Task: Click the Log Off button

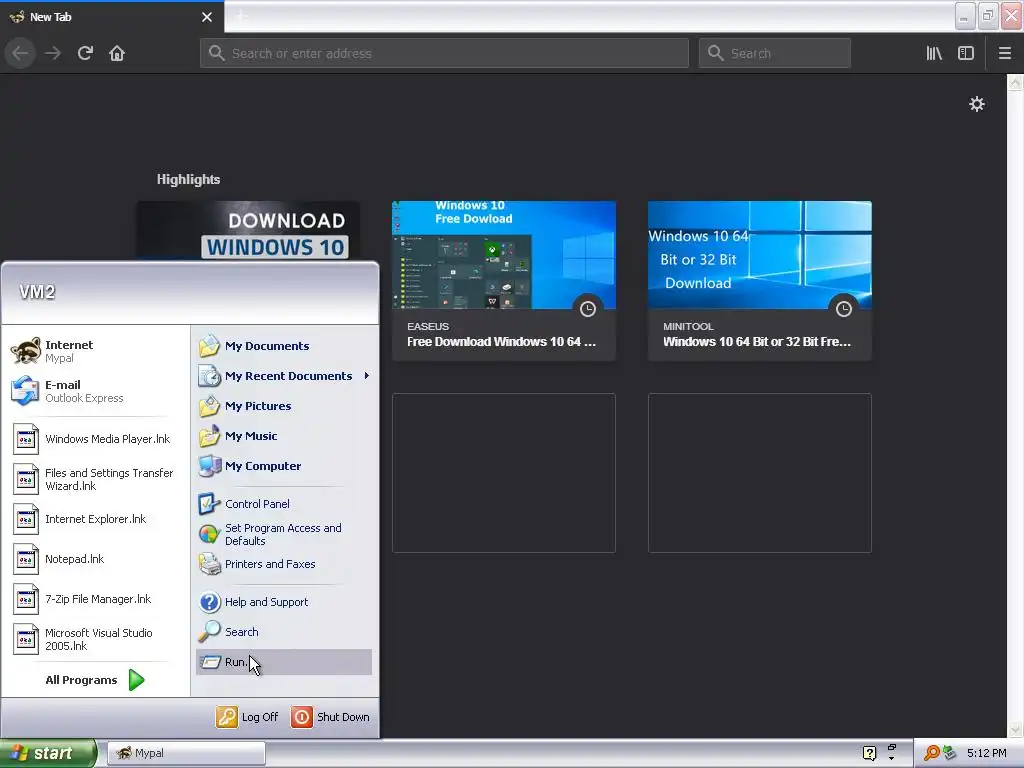Action: [x=248, y=717]
